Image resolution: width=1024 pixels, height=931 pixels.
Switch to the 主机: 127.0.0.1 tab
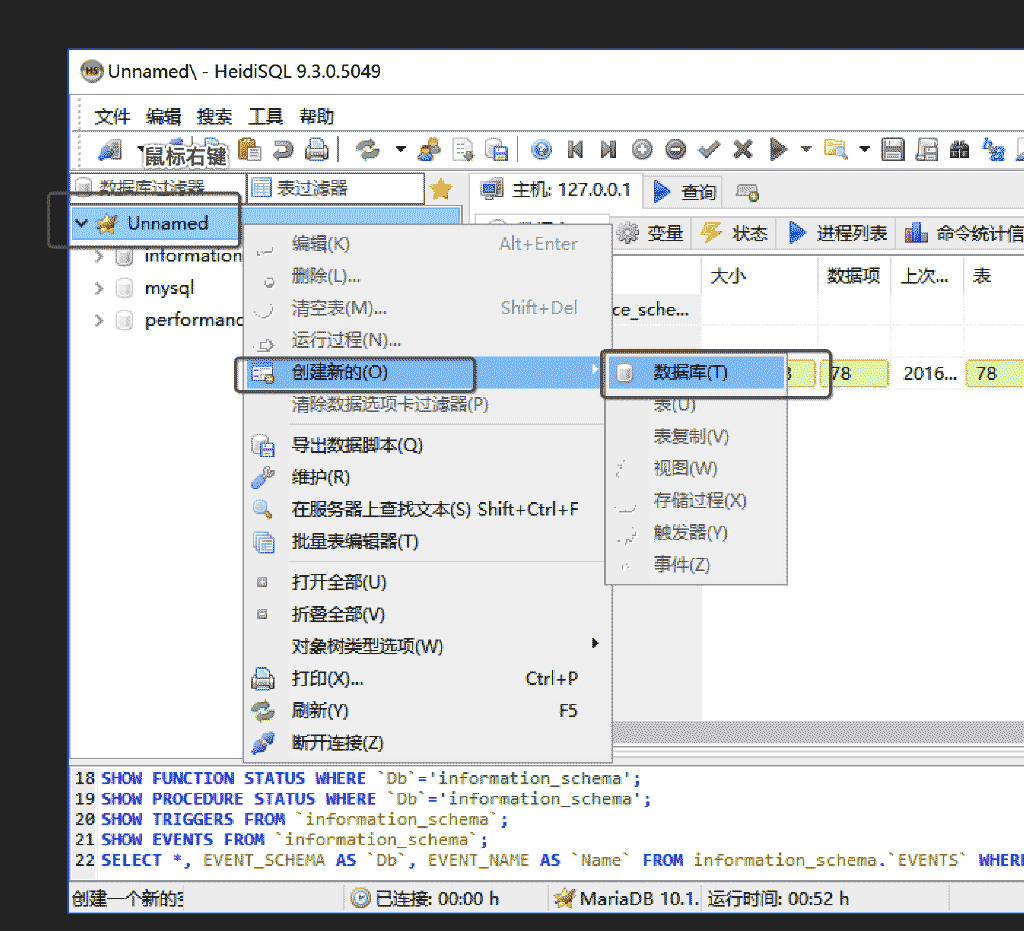[557, 191]
